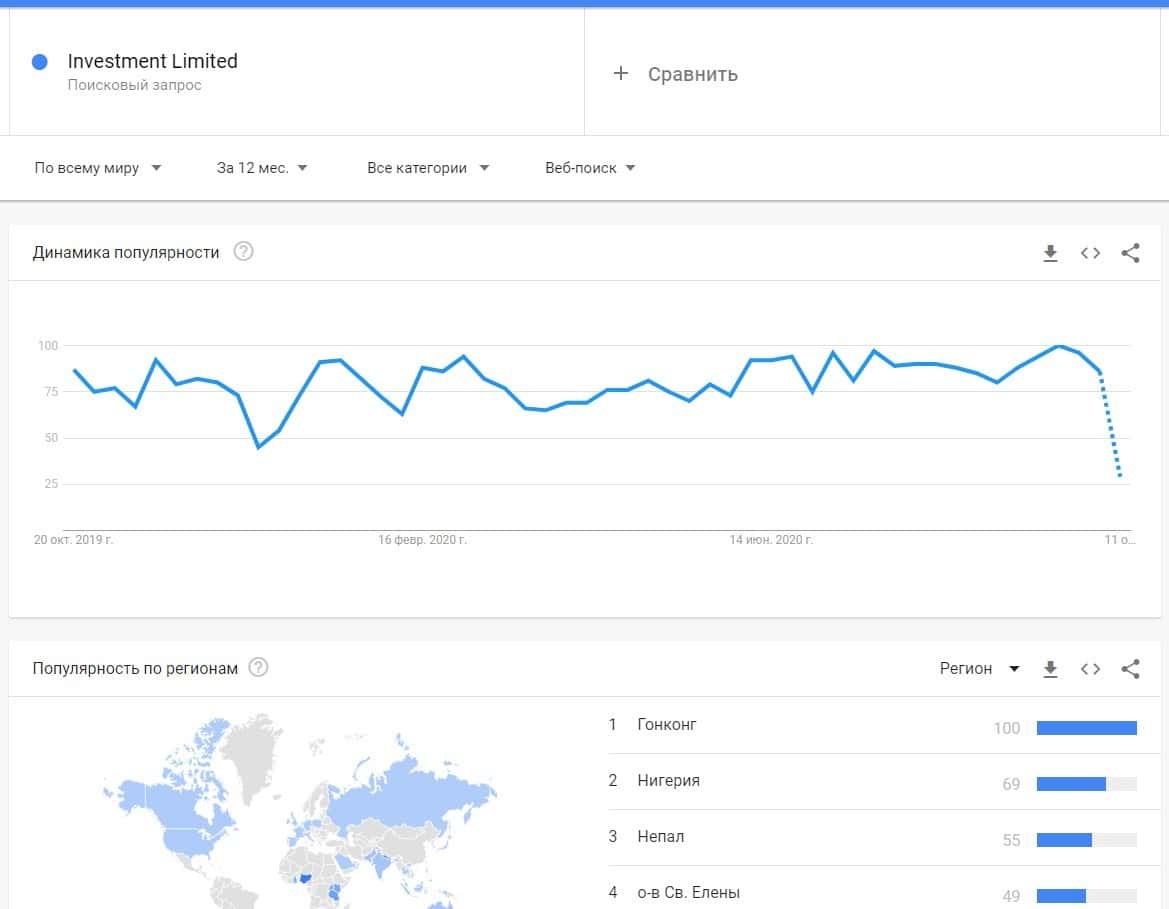Open the По всему миру location dropdown

tap(98, 168)
